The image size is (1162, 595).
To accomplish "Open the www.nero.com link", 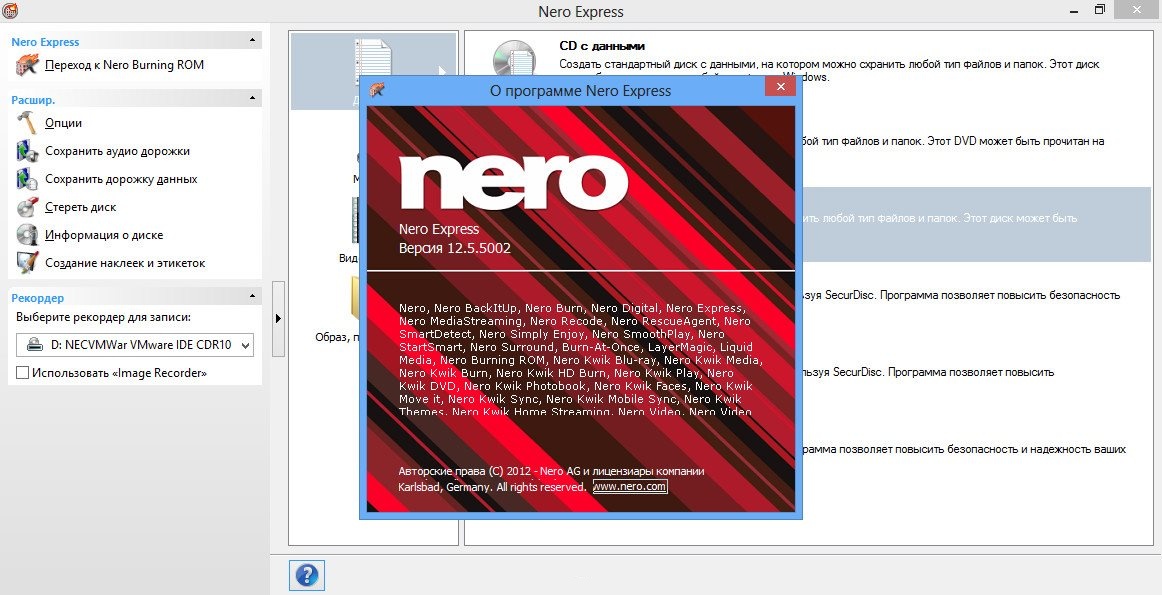I will [629, 487].
